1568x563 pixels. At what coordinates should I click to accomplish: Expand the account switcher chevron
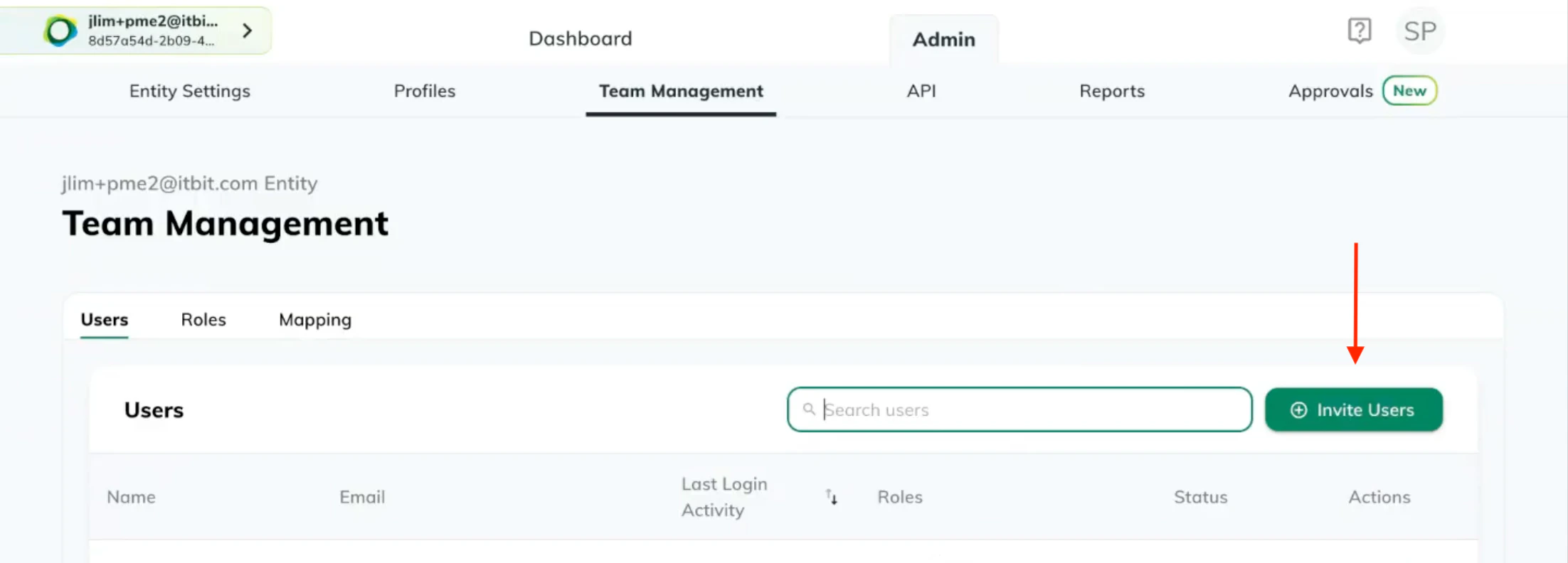pos(247,31)
